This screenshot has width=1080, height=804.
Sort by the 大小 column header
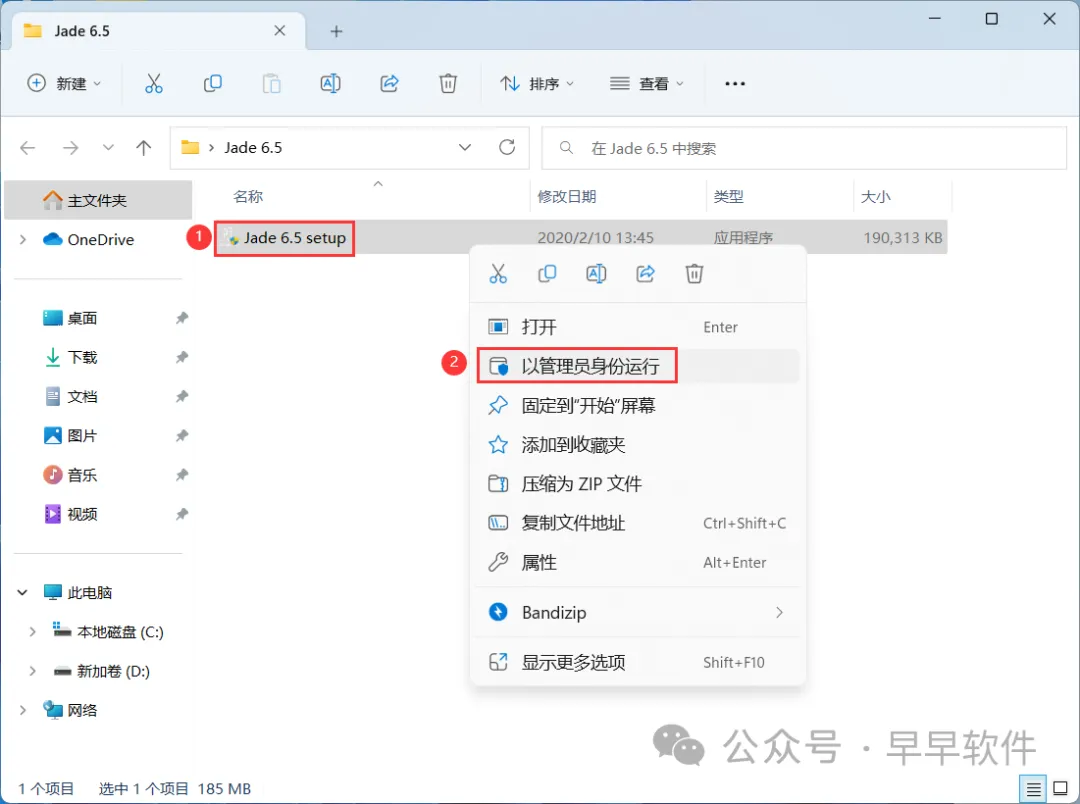[x=875, y=196]
